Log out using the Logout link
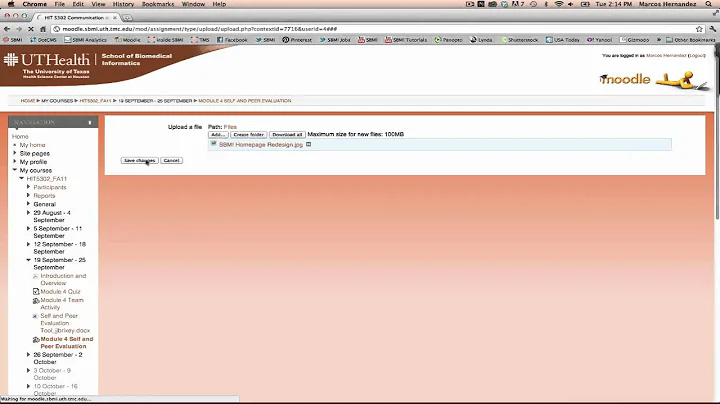The width and height of the screenshot is (720, 404). pyautogui.click(x=696, y=56)
